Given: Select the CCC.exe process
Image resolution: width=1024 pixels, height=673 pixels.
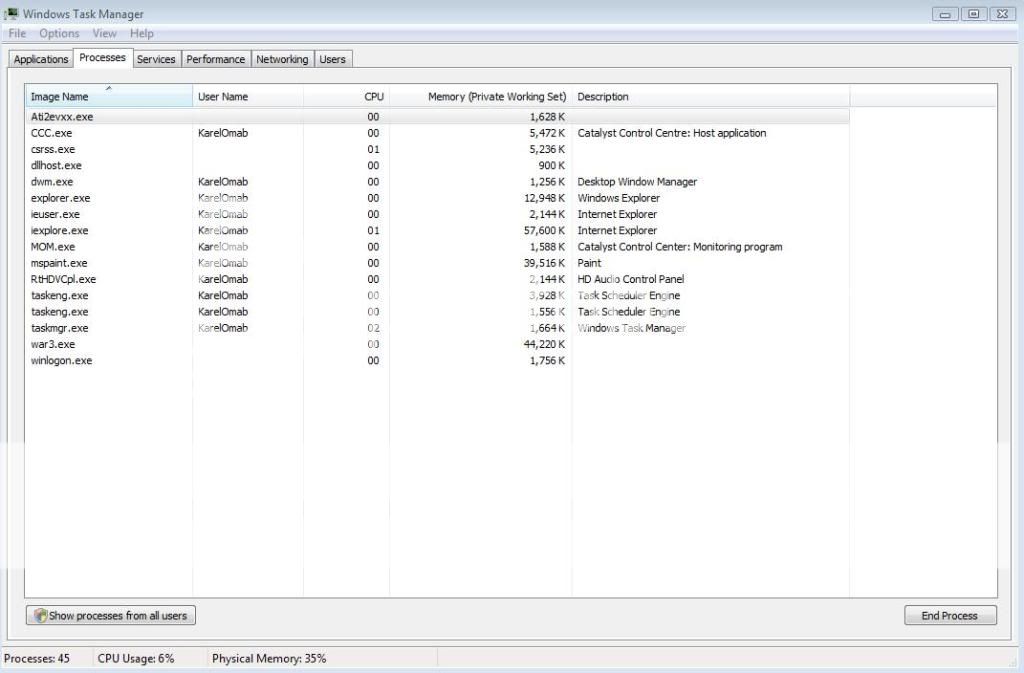Looking at the screenshot, I should point(438,133).
